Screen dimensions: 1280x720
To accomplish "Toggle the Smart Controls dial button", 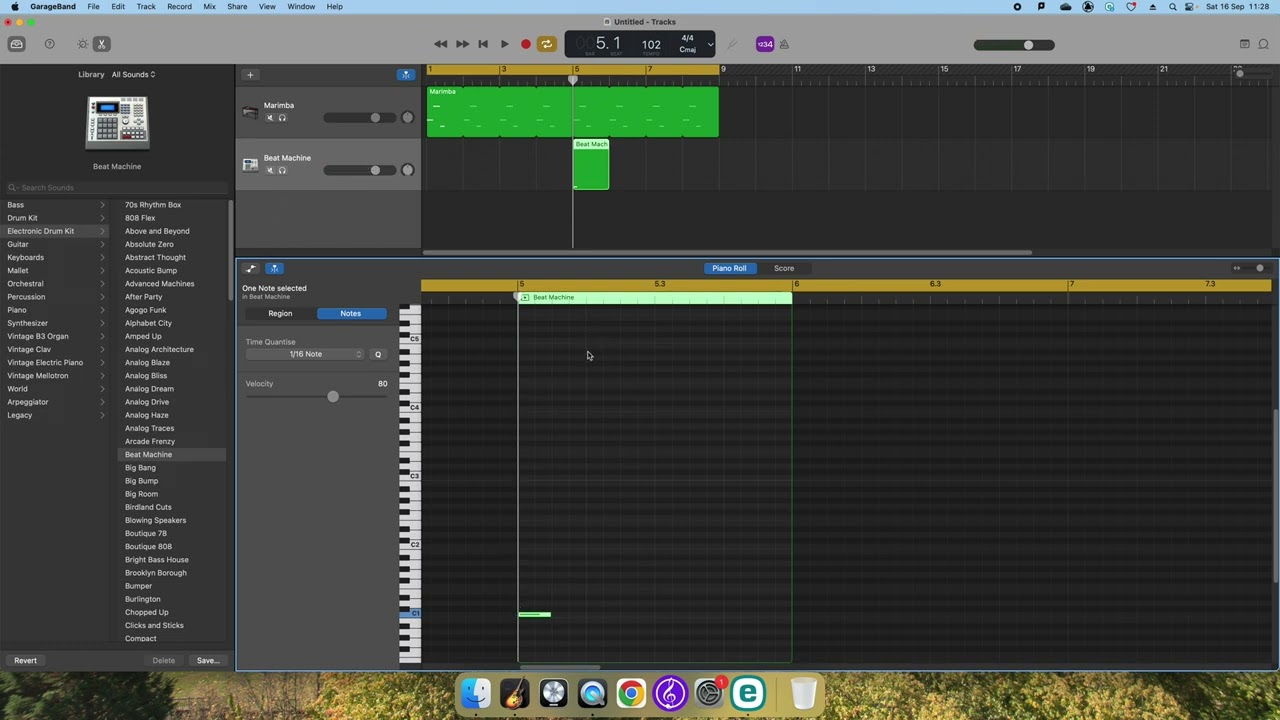I will coord(82,44).
